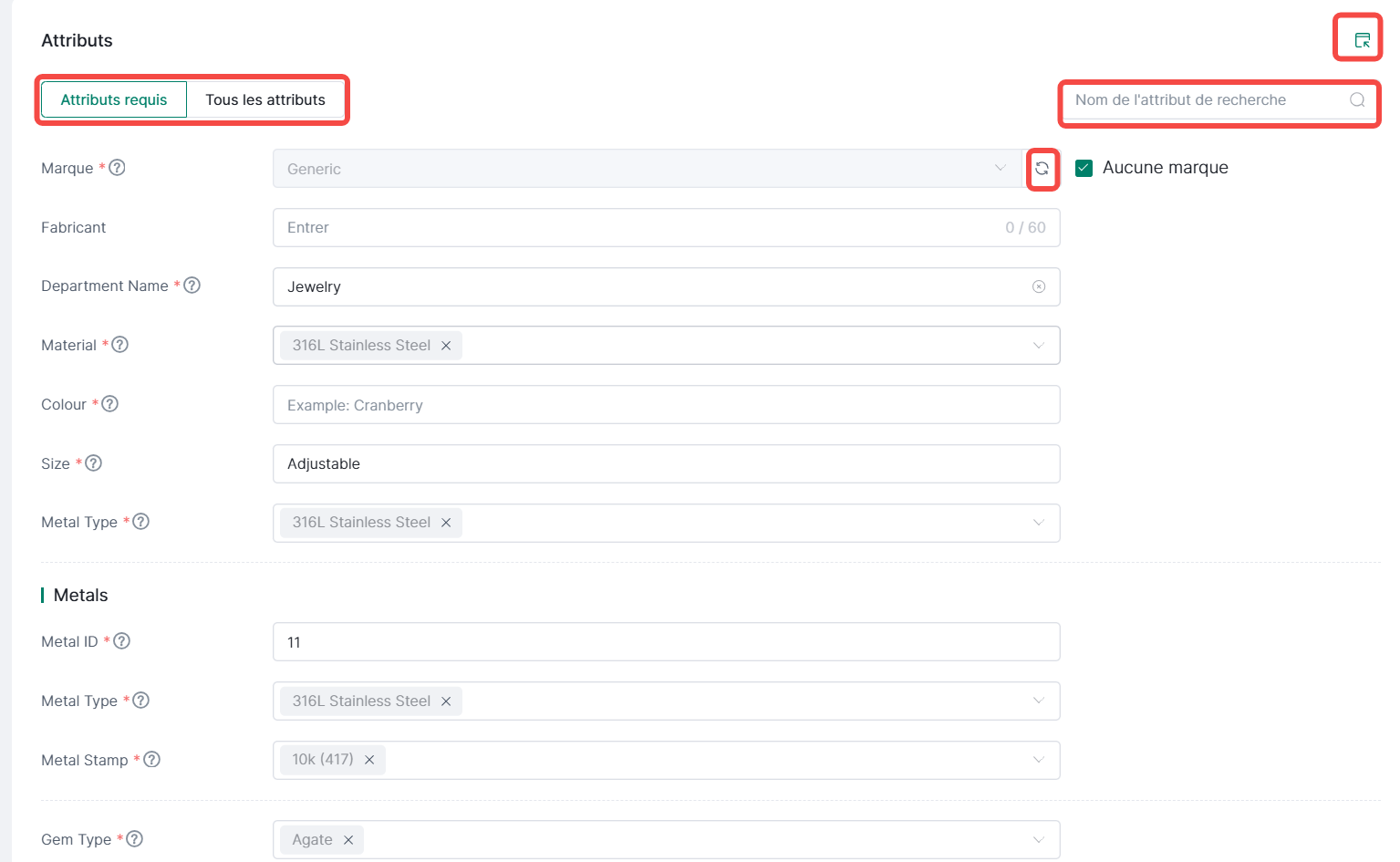Expand the Material dropdown
The width and height of the screenshot is (1400, 862).
(x=1038, y=346)
